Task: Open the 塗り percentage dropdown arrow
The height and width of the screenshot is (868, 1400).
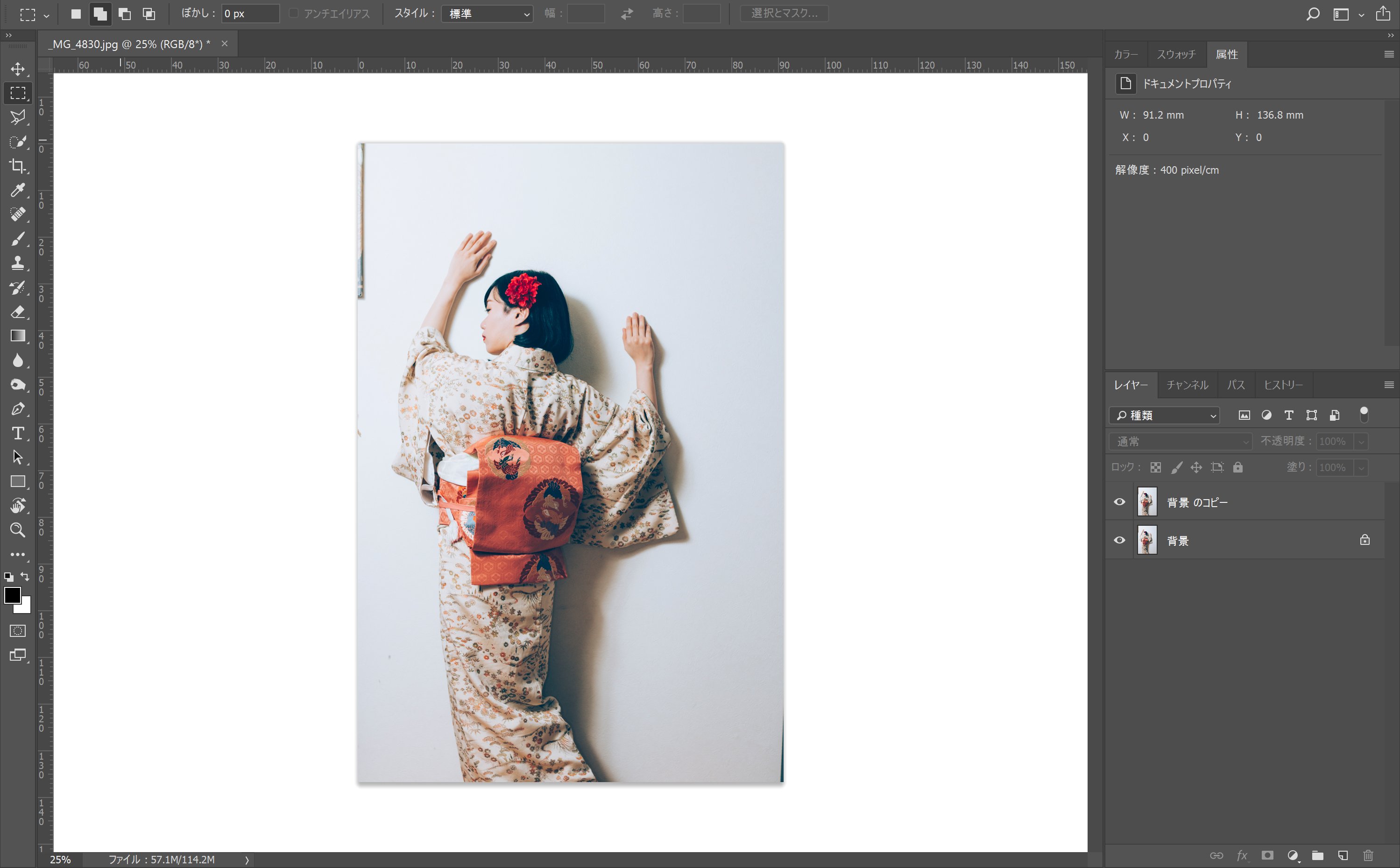Action: (1361, 467)
